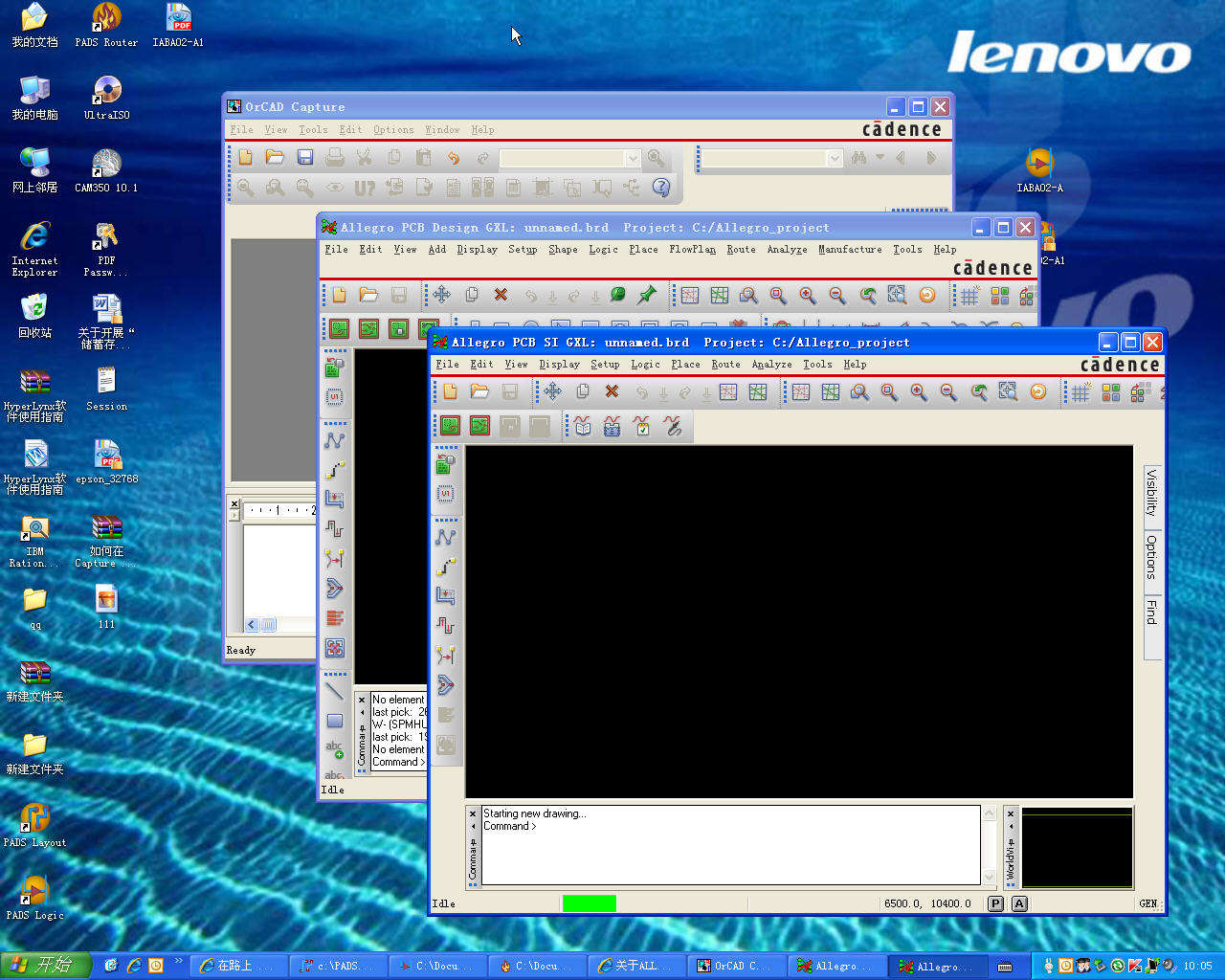The image size is (1225, 980).
Task: Select the CAM350 10.1 desktop icon
Action: coord(106,171)
